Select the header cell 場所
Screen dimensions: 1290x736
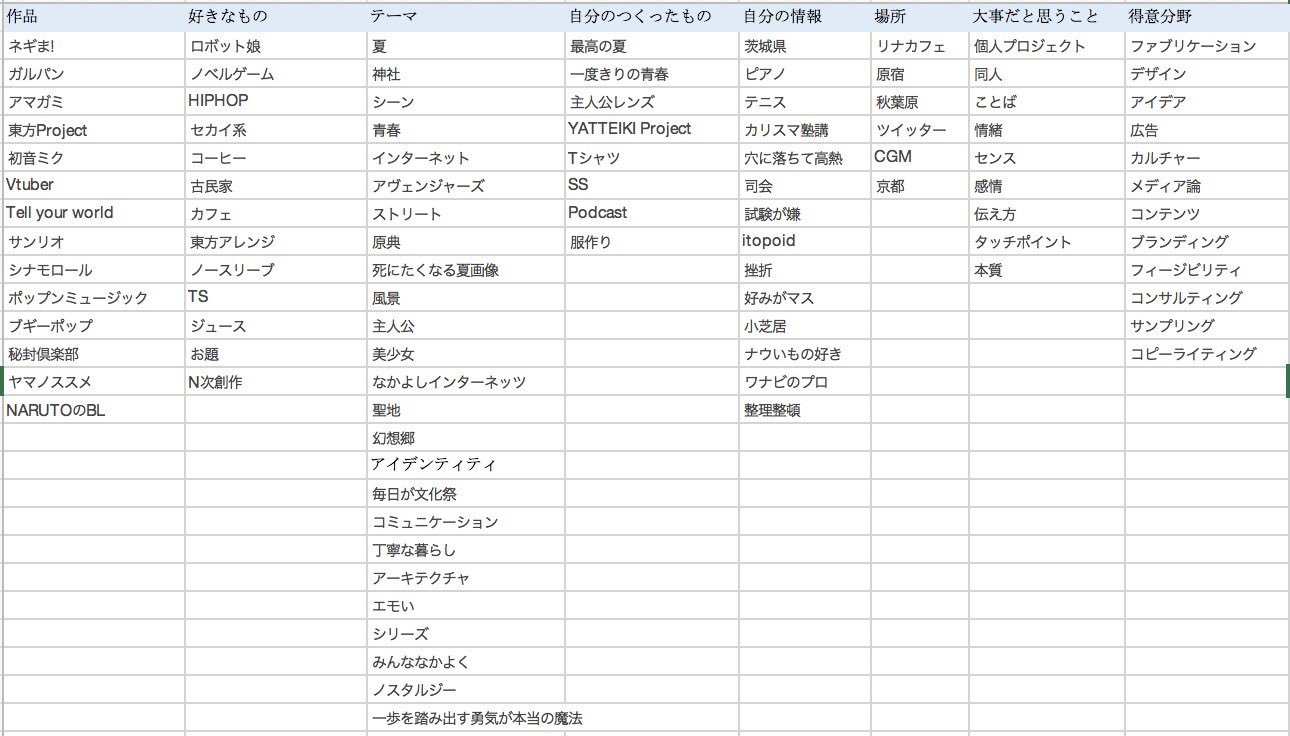(x=919, y=16)
